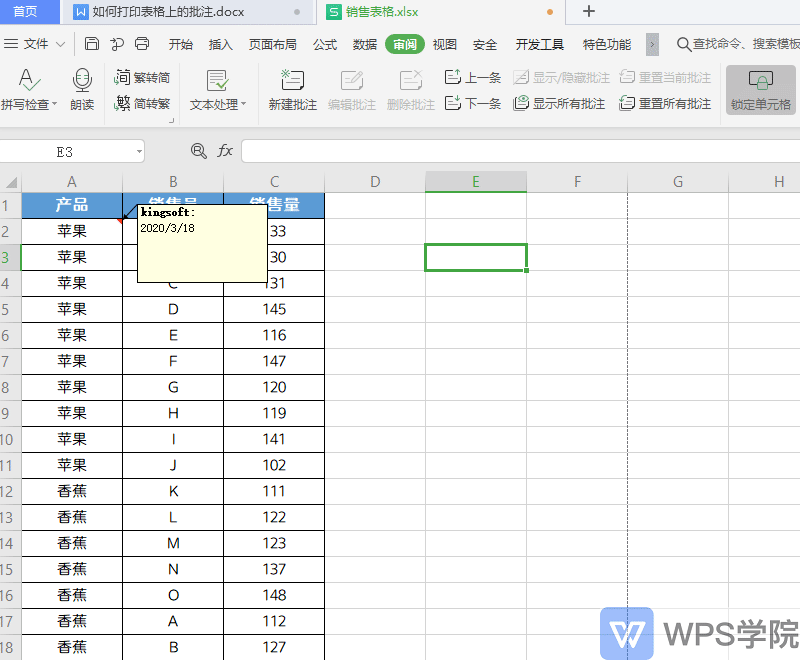Expand the 拼写检查 dropdown arrow

(54, 104)
